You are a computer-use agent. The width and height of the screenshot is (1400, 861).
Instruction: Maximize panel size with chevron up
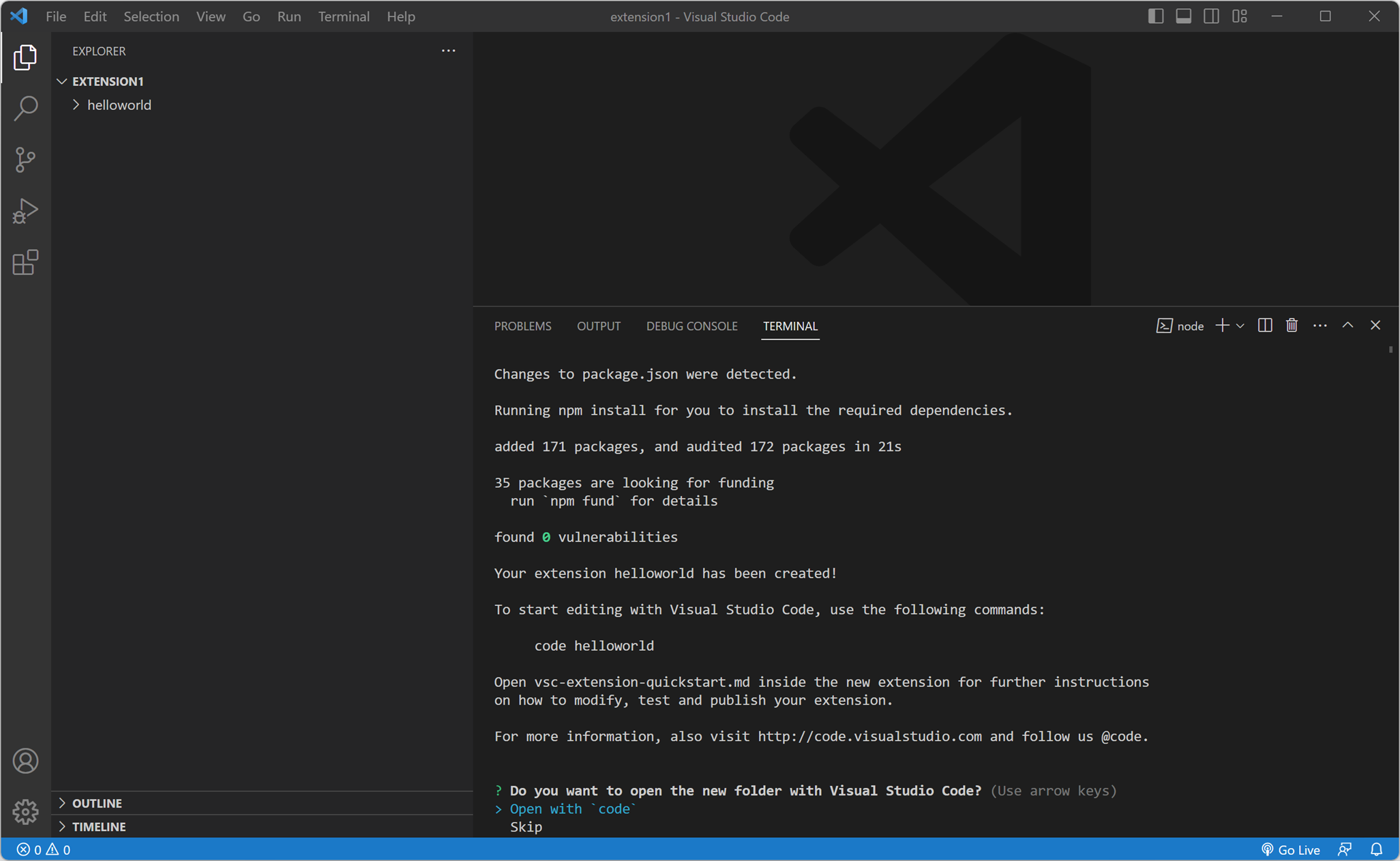tap(1347, 325)
